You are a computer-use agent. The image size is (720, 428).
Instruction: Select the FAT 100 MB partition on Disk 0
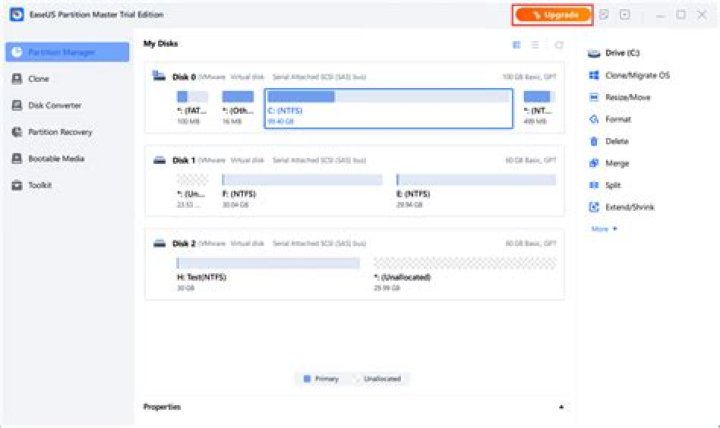pyautogui.click(x=192, y=109)
